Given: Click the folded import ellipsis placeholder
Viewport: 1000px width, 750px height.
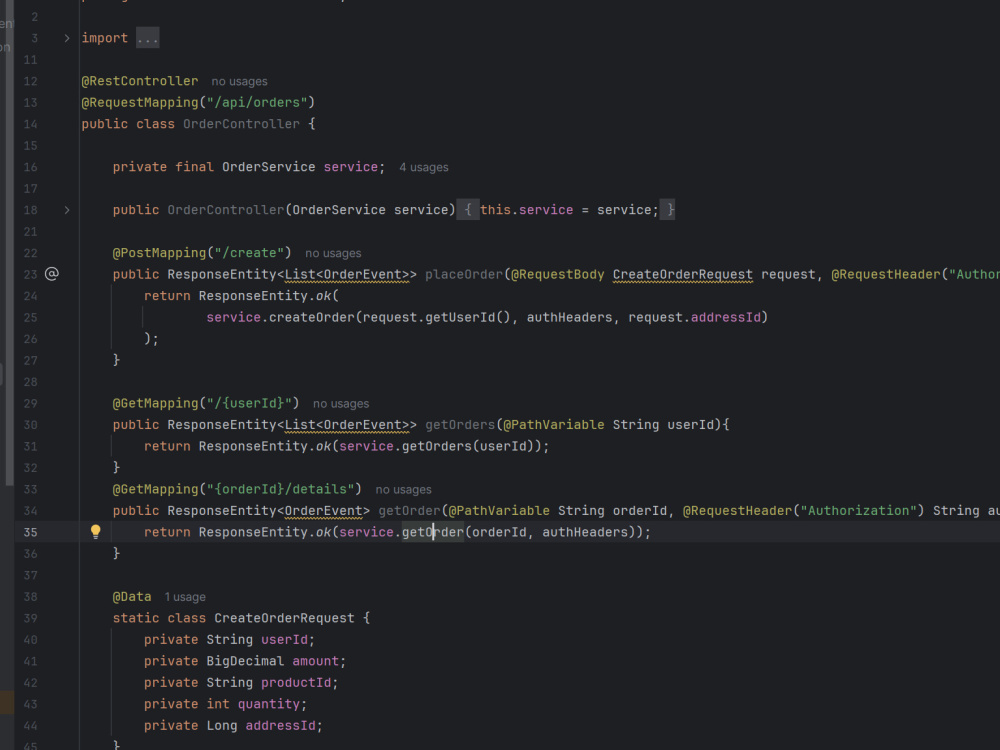Looking at the screenshot, I should click(147, 38).
